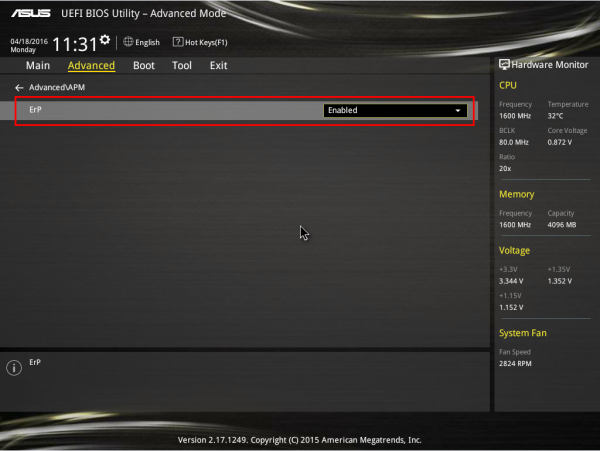Click the Voltage section heading
The height and width of the screenshot is (451, 600).
(x=514, y=251)
